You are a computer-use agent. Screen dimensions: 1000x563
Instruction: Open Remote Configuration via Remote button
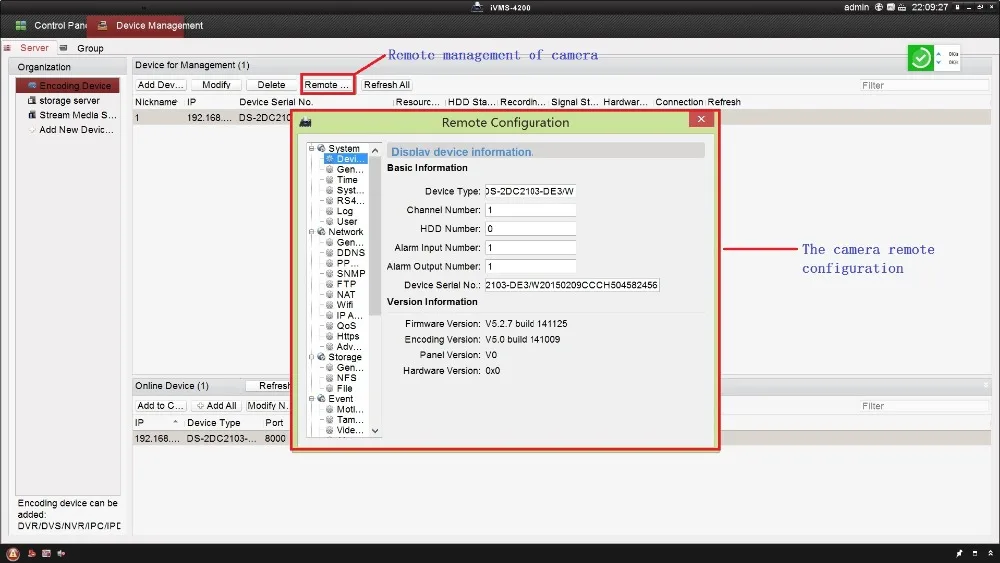(x=327, y=85)
